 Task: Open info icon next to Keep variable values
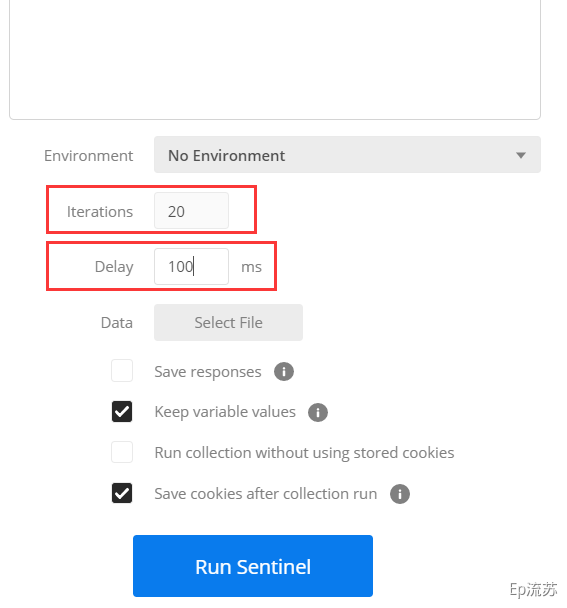[x=318, y=412]
